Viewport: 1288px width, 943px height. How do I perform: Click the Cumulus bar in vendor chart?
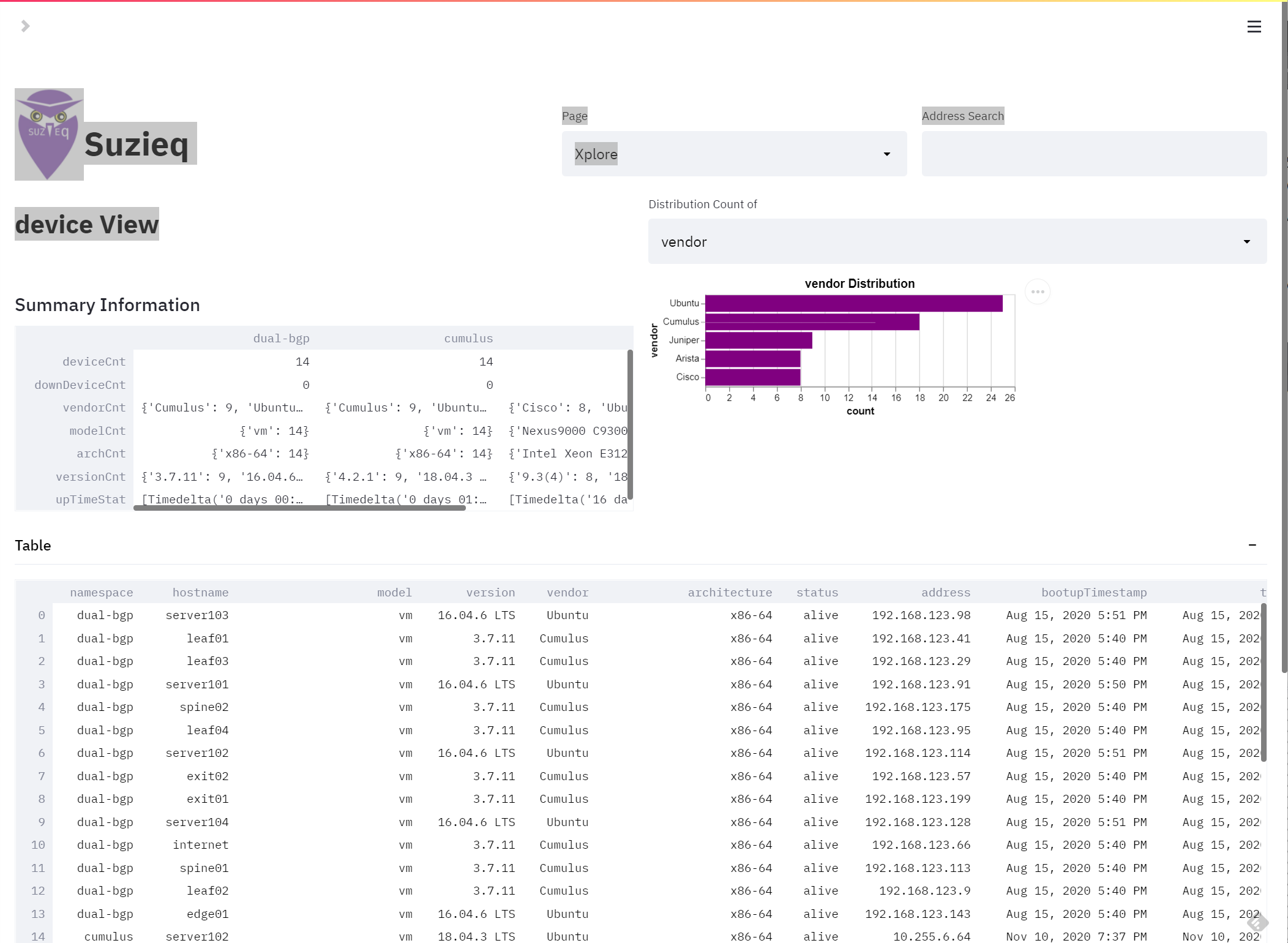[812, 321]
